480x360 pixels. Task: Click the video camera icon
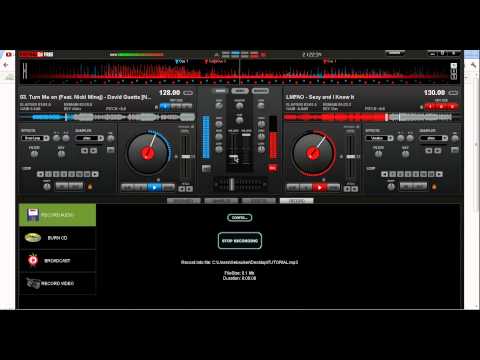(33, 283)
